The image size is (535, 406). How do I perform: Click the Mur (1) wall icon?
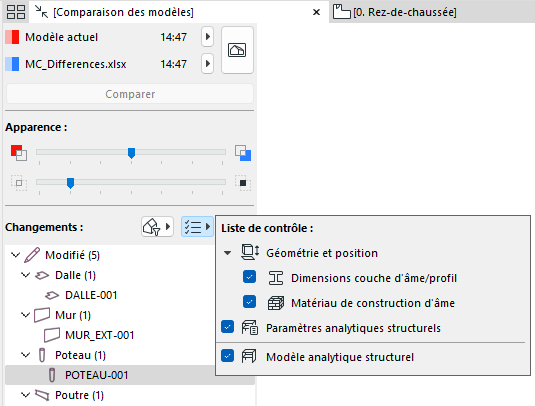(42, 315)
